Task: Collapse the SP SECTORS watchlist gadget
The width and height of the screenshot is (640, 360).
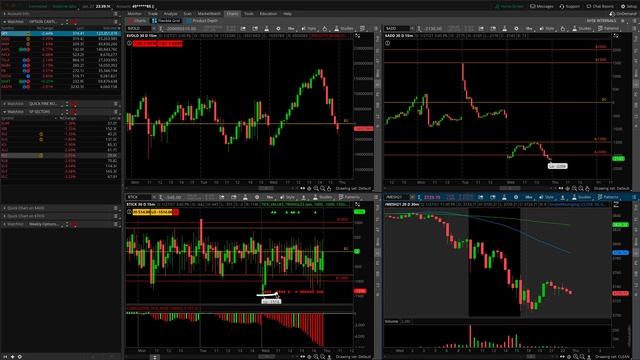Action: (4, 111)
